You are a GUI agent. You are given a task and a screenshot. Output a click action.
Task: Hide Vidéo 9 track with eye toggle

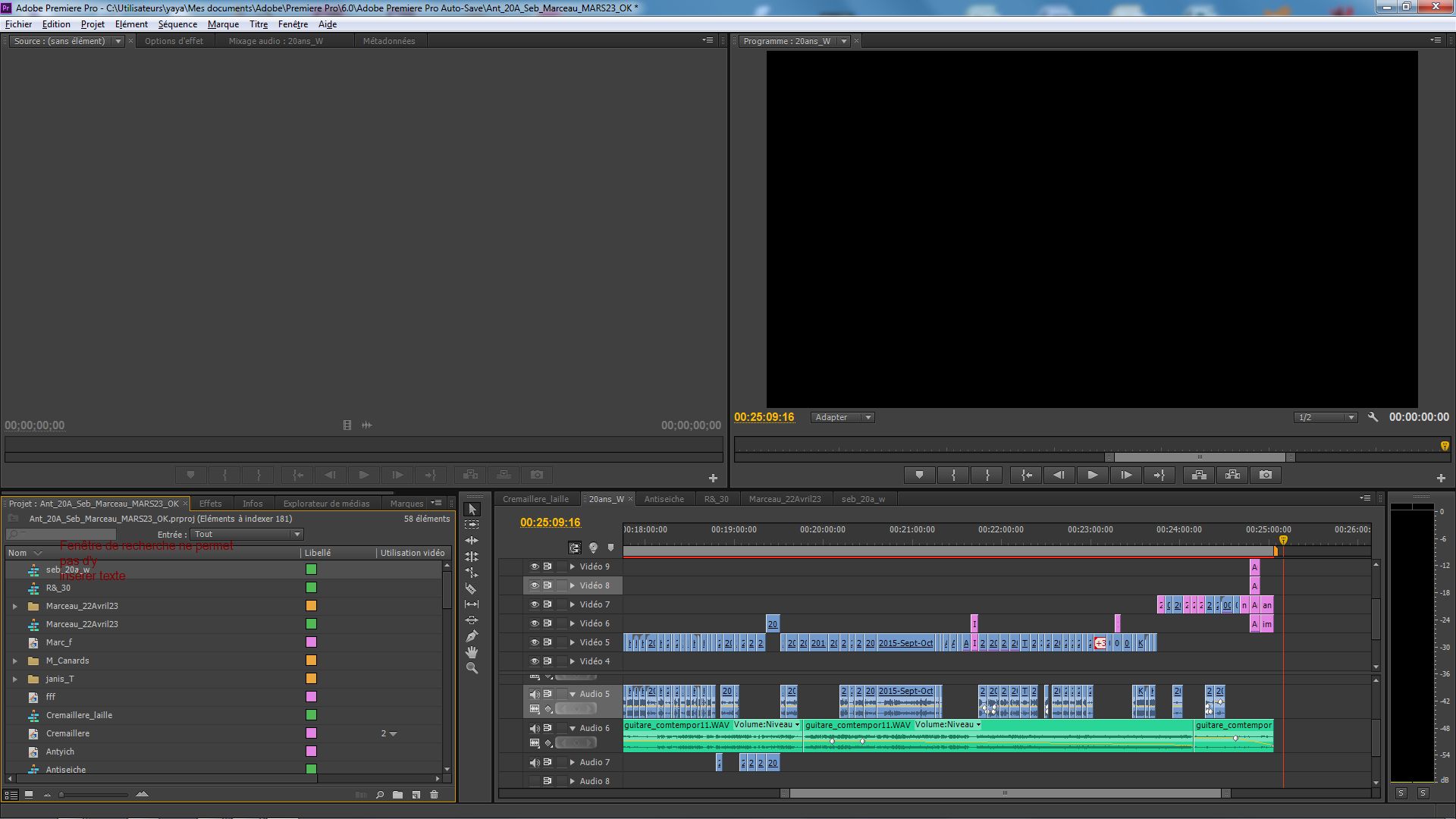[x=534, y=566]
